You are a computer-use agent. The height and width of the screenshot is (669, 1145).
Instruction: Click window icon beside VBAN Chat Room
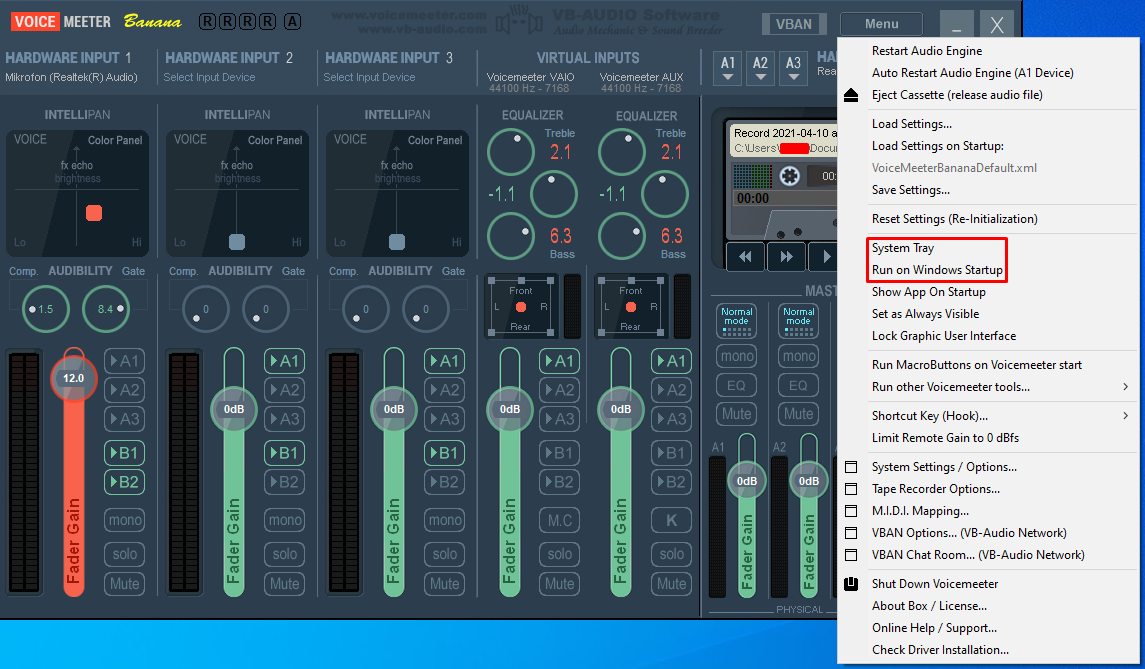coord(851,554)
